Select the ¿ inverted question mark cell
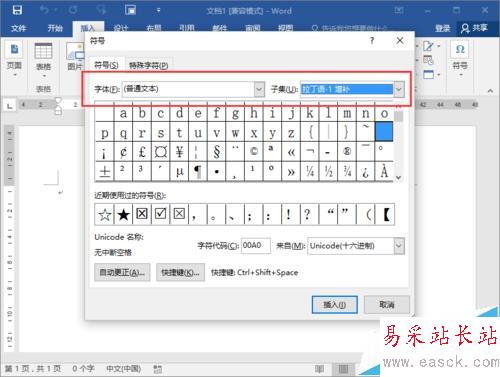Image resolution: width=500 pixels, height=377 pixels. pyautogui.click(x=365, y=171)
